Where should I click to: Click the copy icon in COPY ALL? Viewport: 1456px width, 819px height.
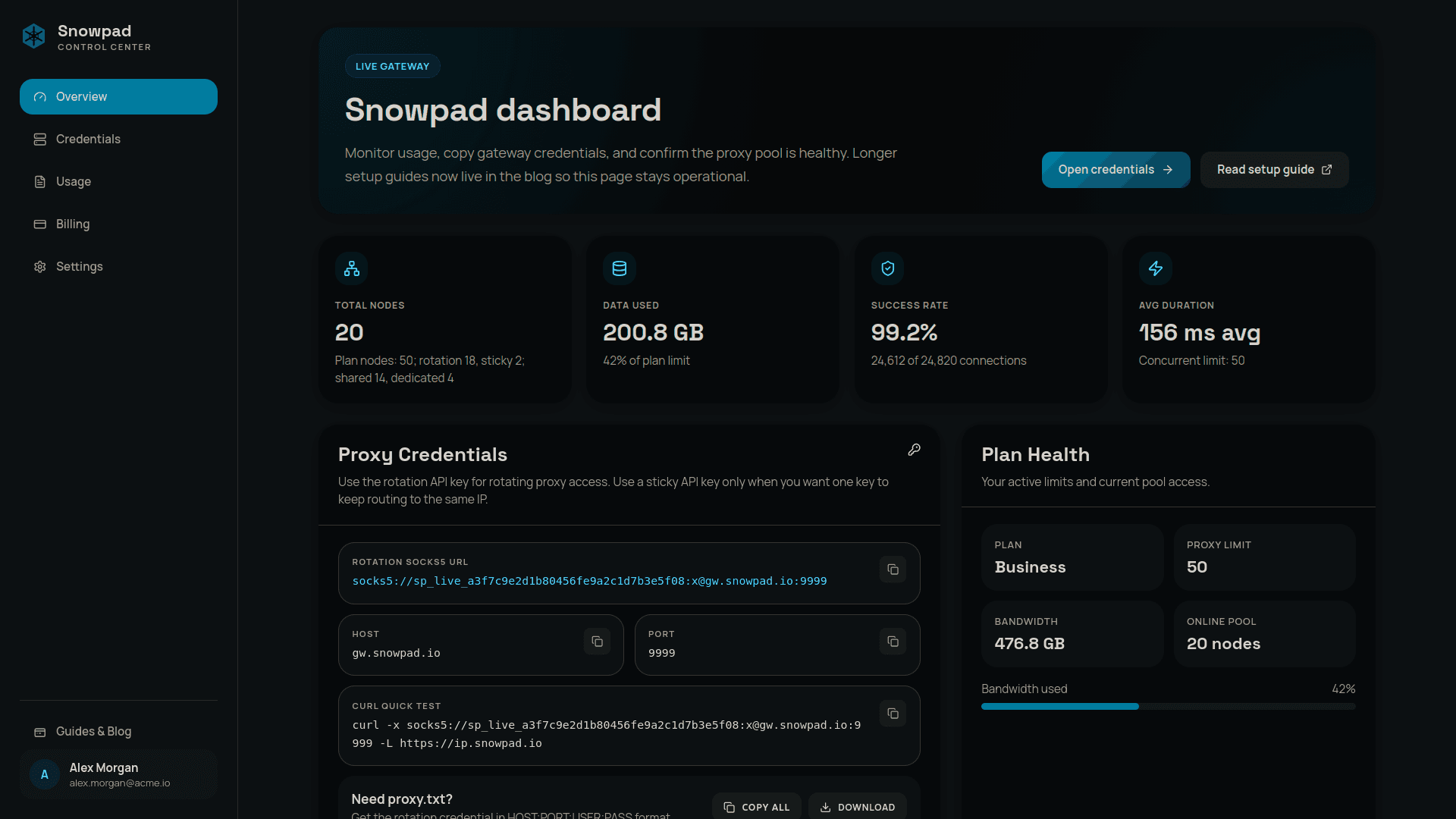[x=729, y=808]
